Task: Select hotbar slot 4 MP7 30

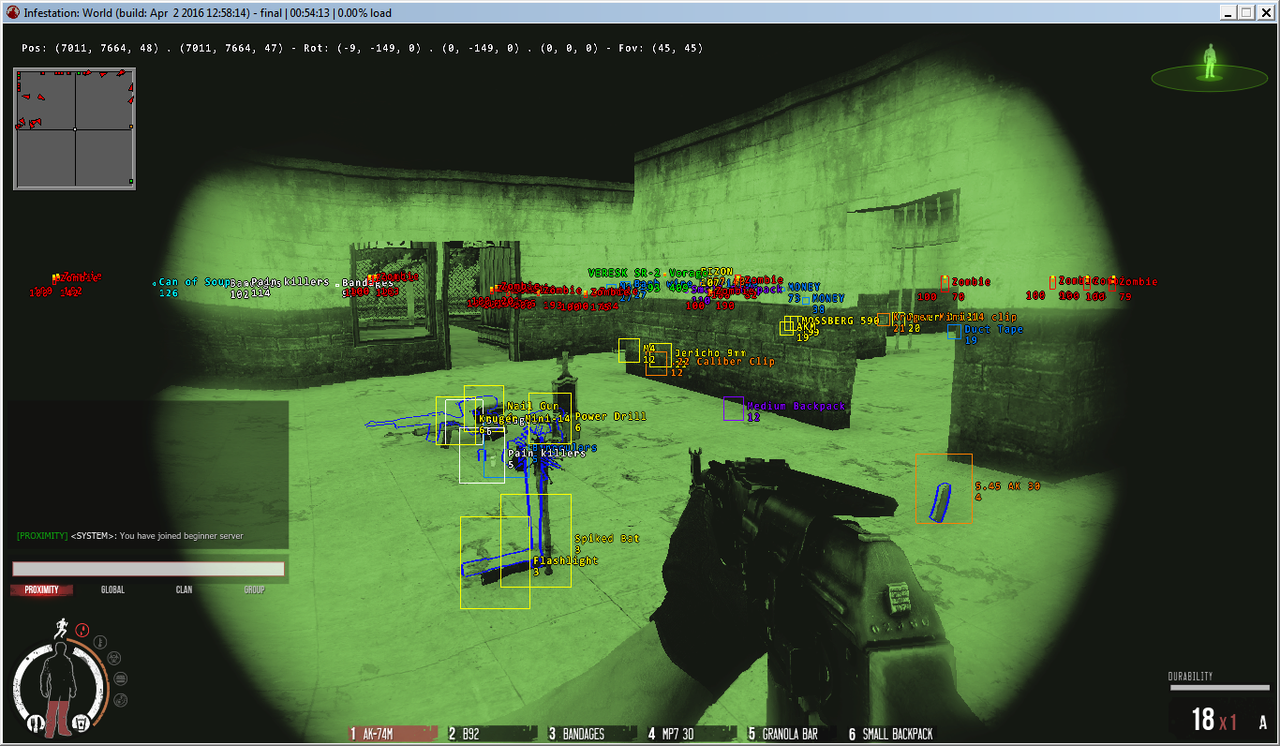Action: pyautogui.click(x=691, y=734)
